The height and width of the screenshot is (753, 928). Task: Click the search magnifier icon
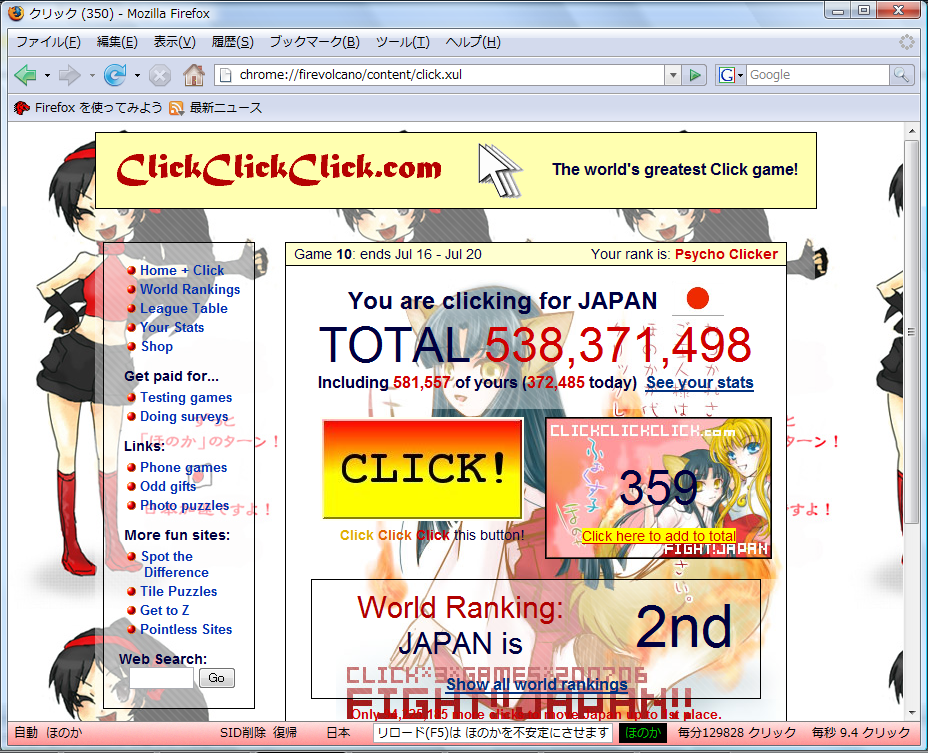(901, 75)
